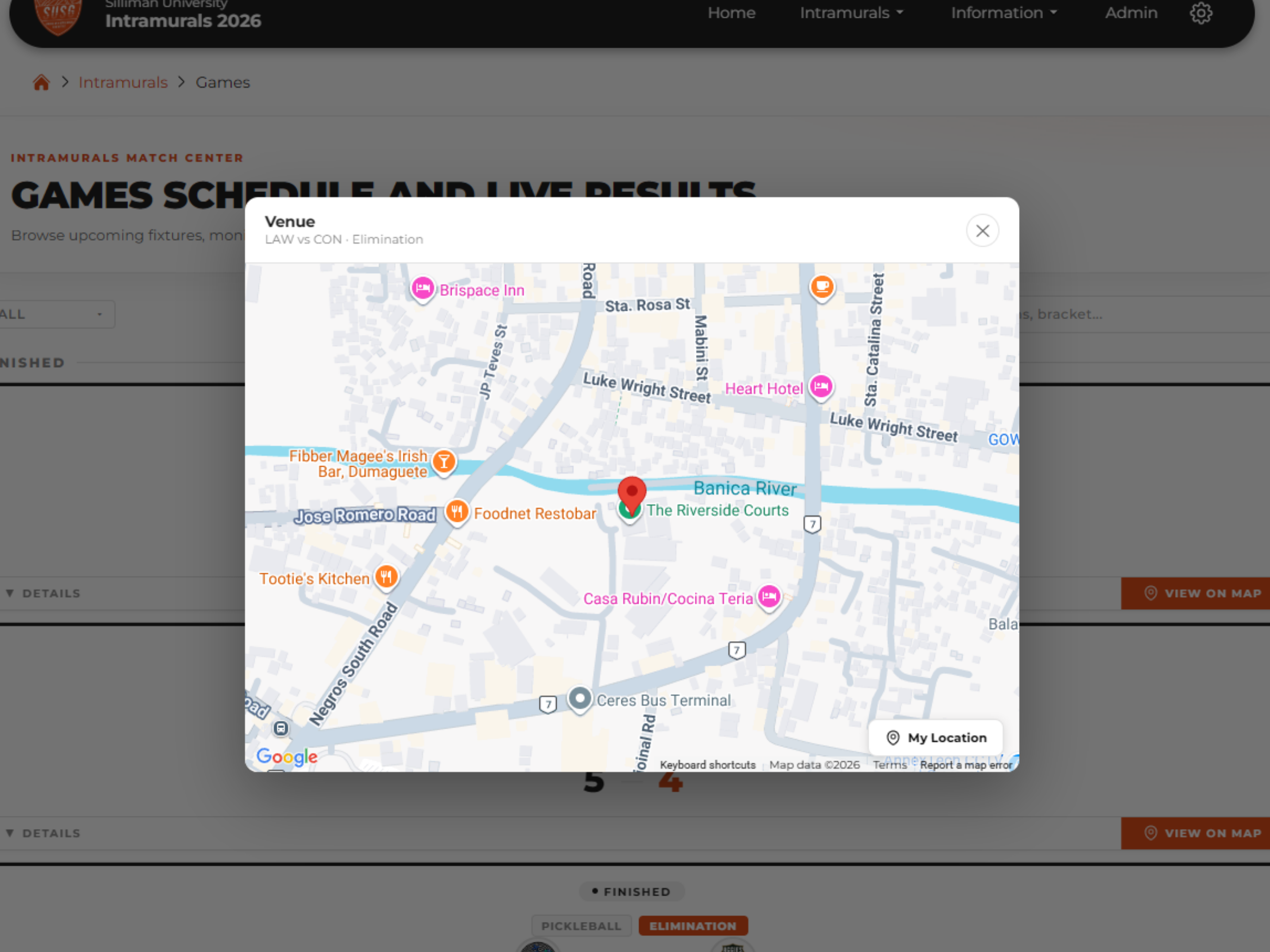The width and height of the screenshot is (1270, 952).
Task: Click the Casa Rubin/Cocina Teria marker
Action: pos(769,597)
